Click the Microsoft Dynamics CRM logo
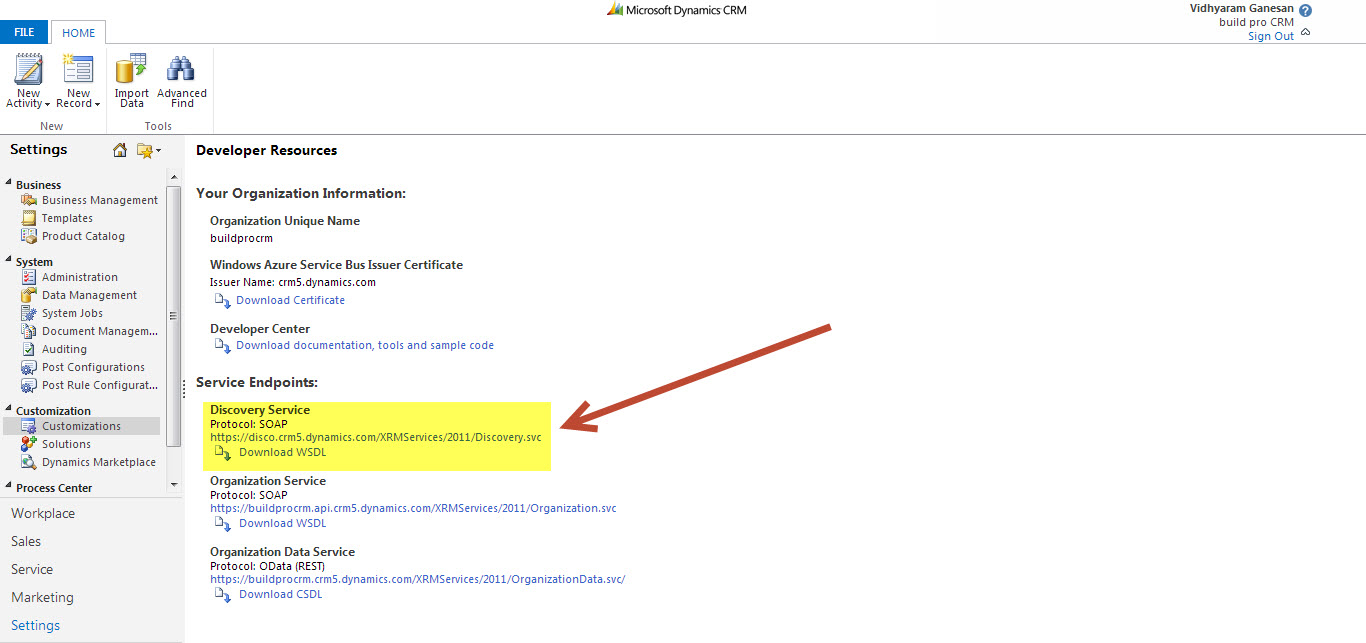Viewport: 1366px width, 643px height. [x=676, y=10]
